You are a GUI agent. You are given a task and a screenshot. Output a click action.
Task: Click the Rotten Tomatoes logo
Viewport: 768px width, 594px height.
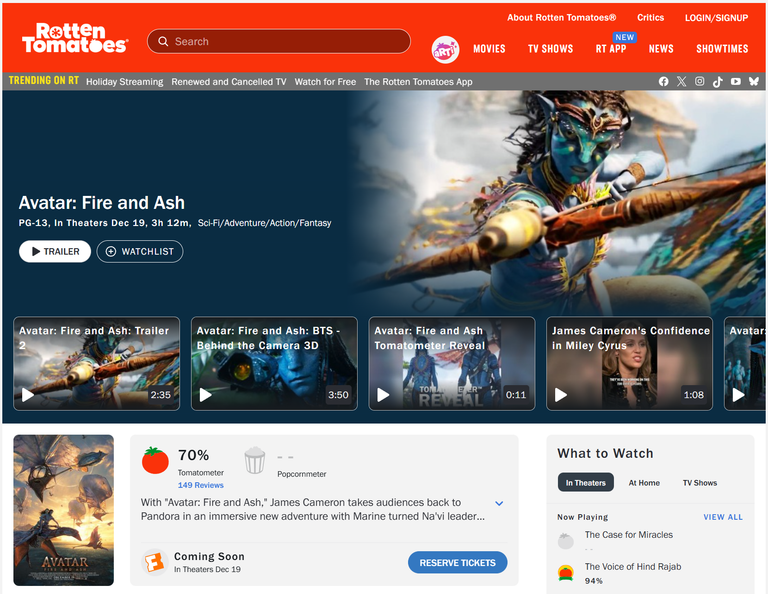[x=75, y=39]
